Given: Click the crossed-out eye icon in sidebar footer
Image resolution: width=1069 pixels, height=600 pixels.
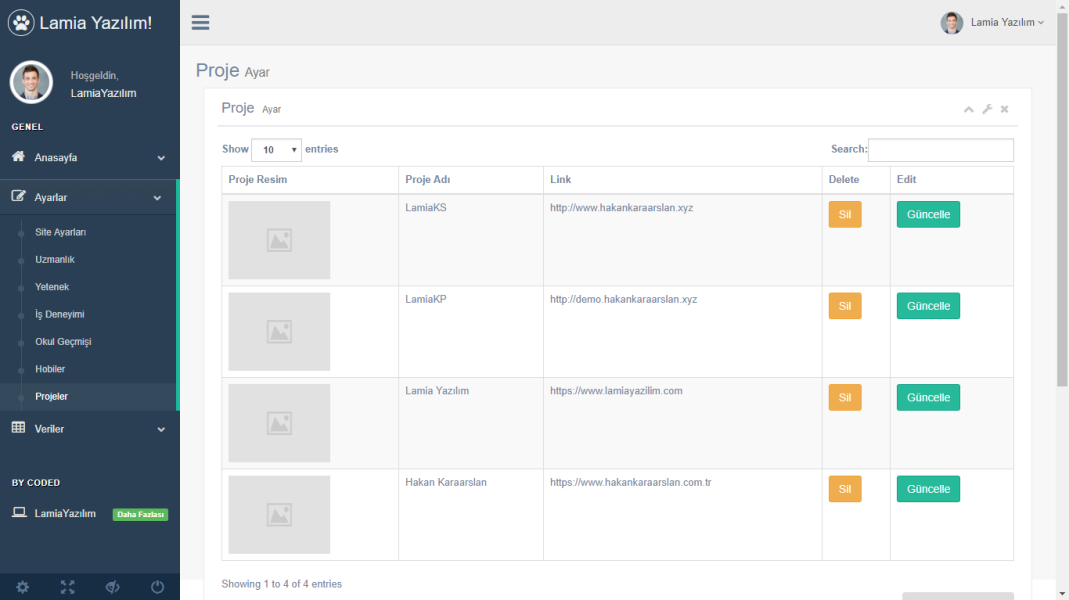Looking at the screenshot, I should coord(112,587).
